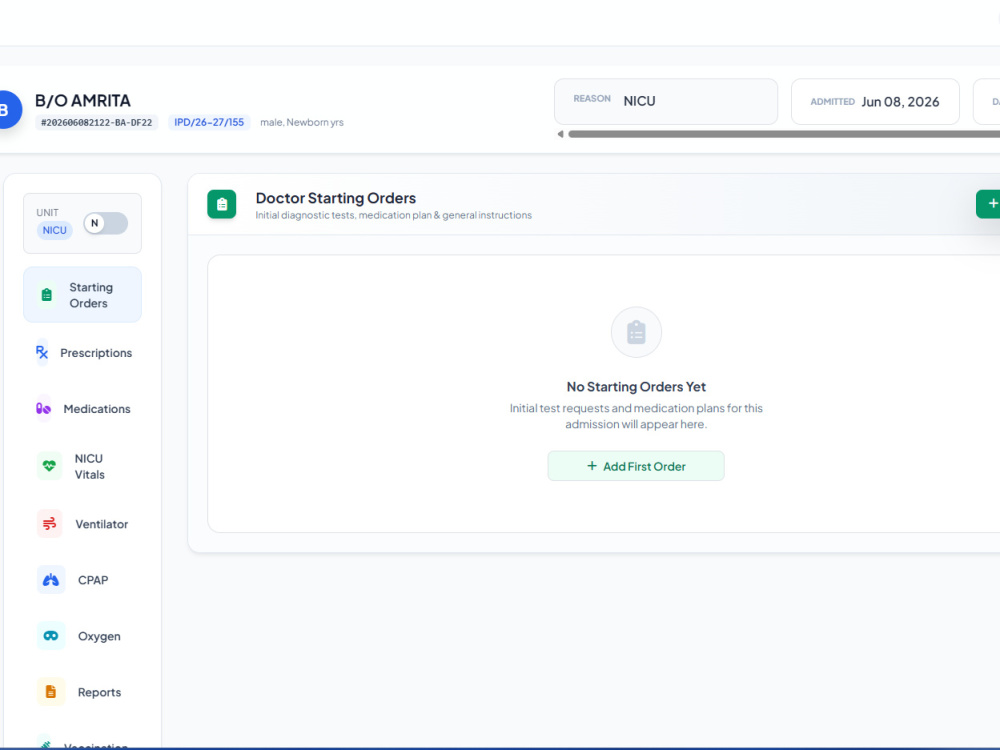Click the IPD/26-27/155 badge
This screenshot has width=1000, height=750.
(x=209, y=122)
